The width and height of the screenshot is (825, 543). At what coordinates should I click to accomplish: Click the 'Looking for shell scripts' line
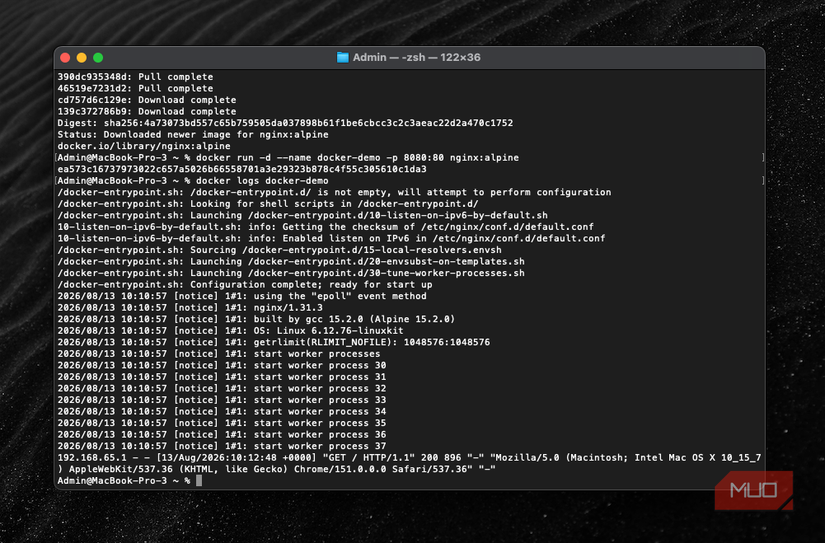tap(268, 204)
